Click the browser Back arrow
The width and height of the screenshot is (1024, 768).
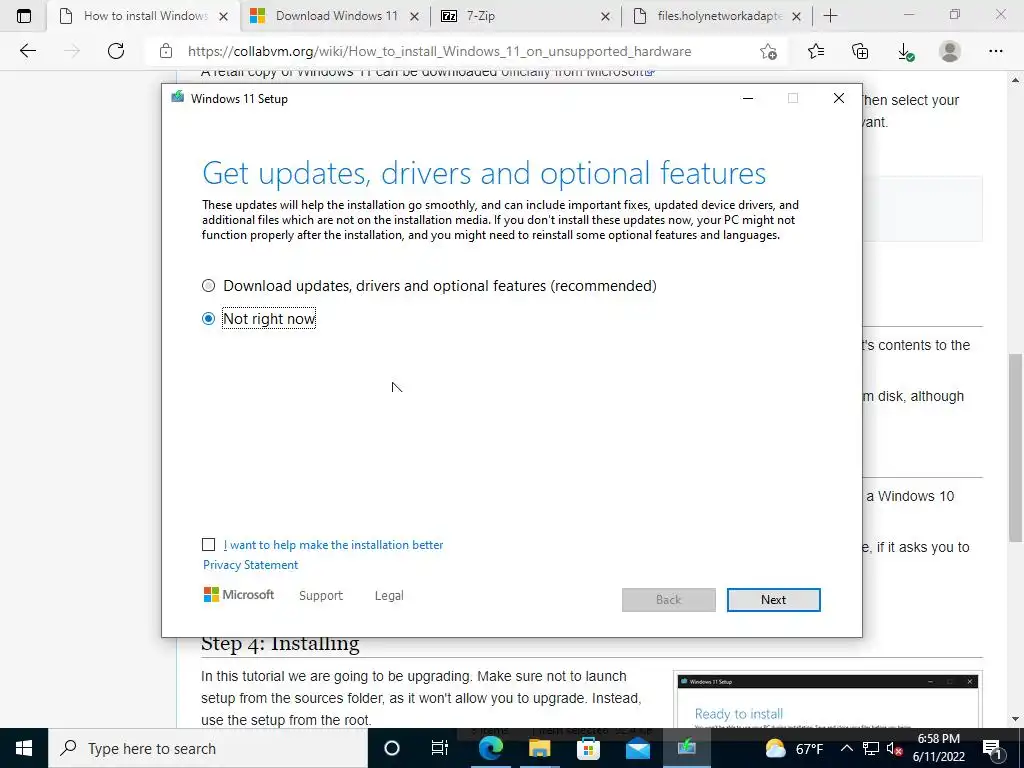pos(27,51)
